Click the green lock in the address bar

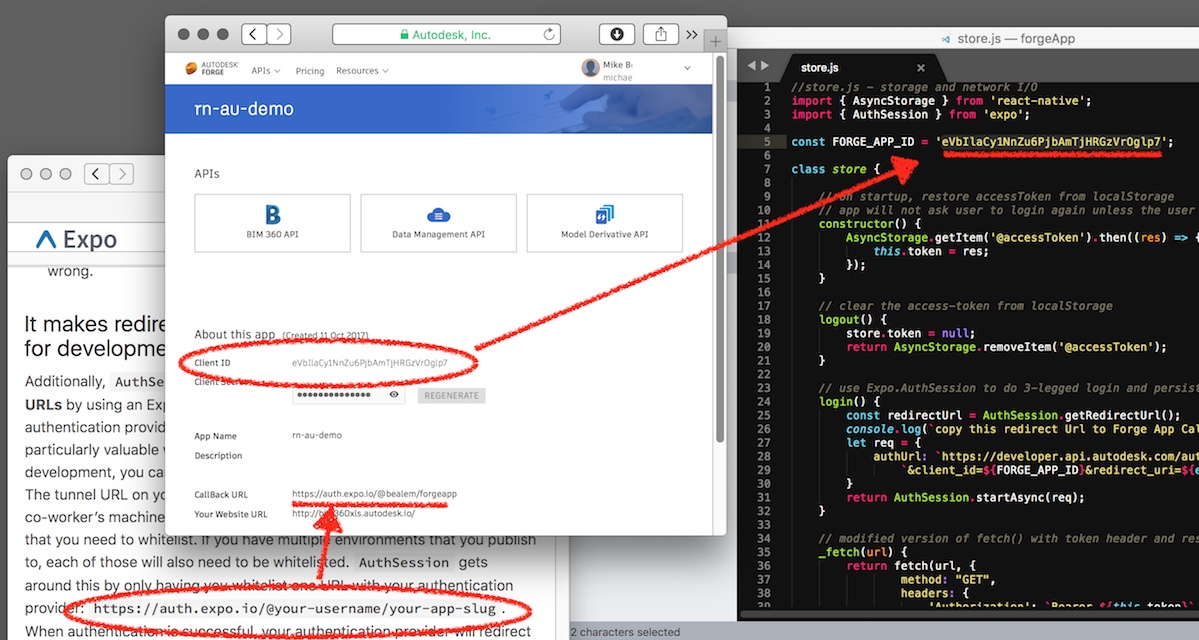click(x=405, y=34)
